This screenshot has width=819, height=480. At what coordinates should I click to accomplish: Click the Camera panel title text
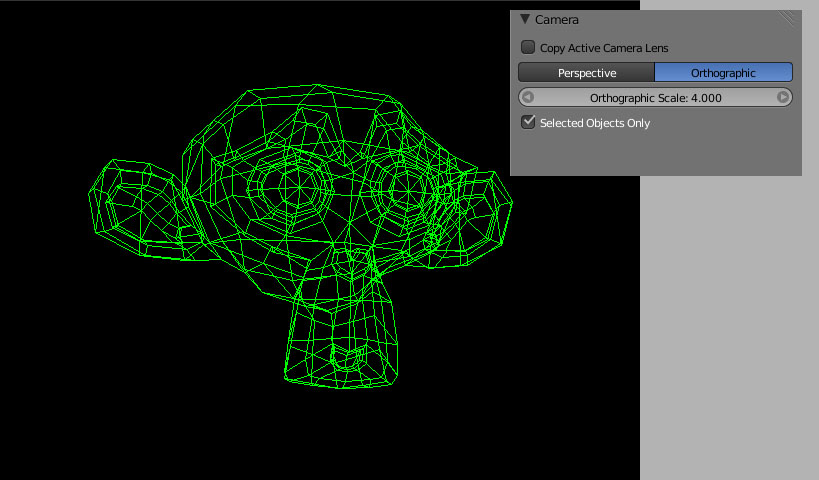pos(557,20)
